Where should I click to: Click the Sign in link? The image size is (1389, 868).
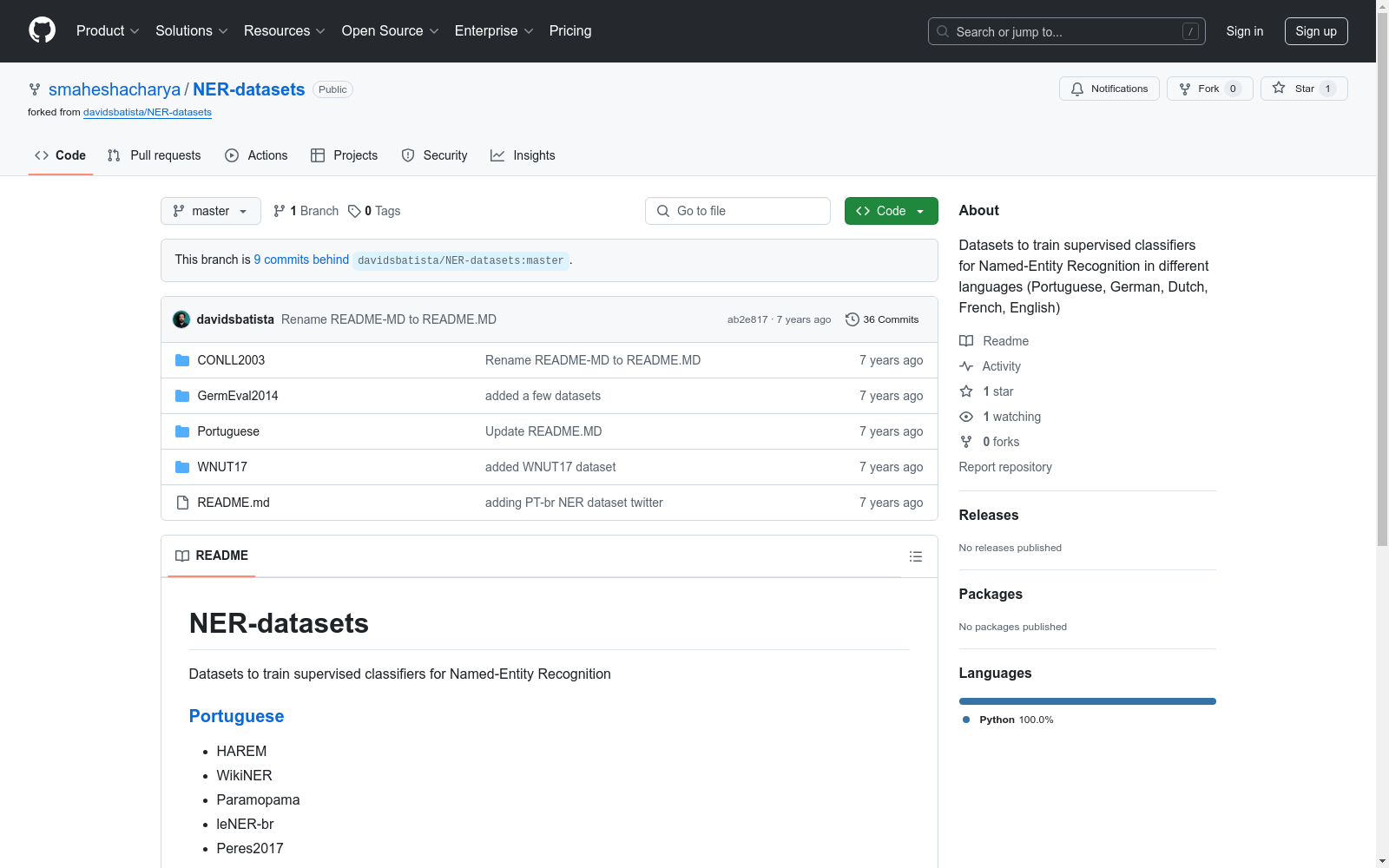pos(1245,31)
